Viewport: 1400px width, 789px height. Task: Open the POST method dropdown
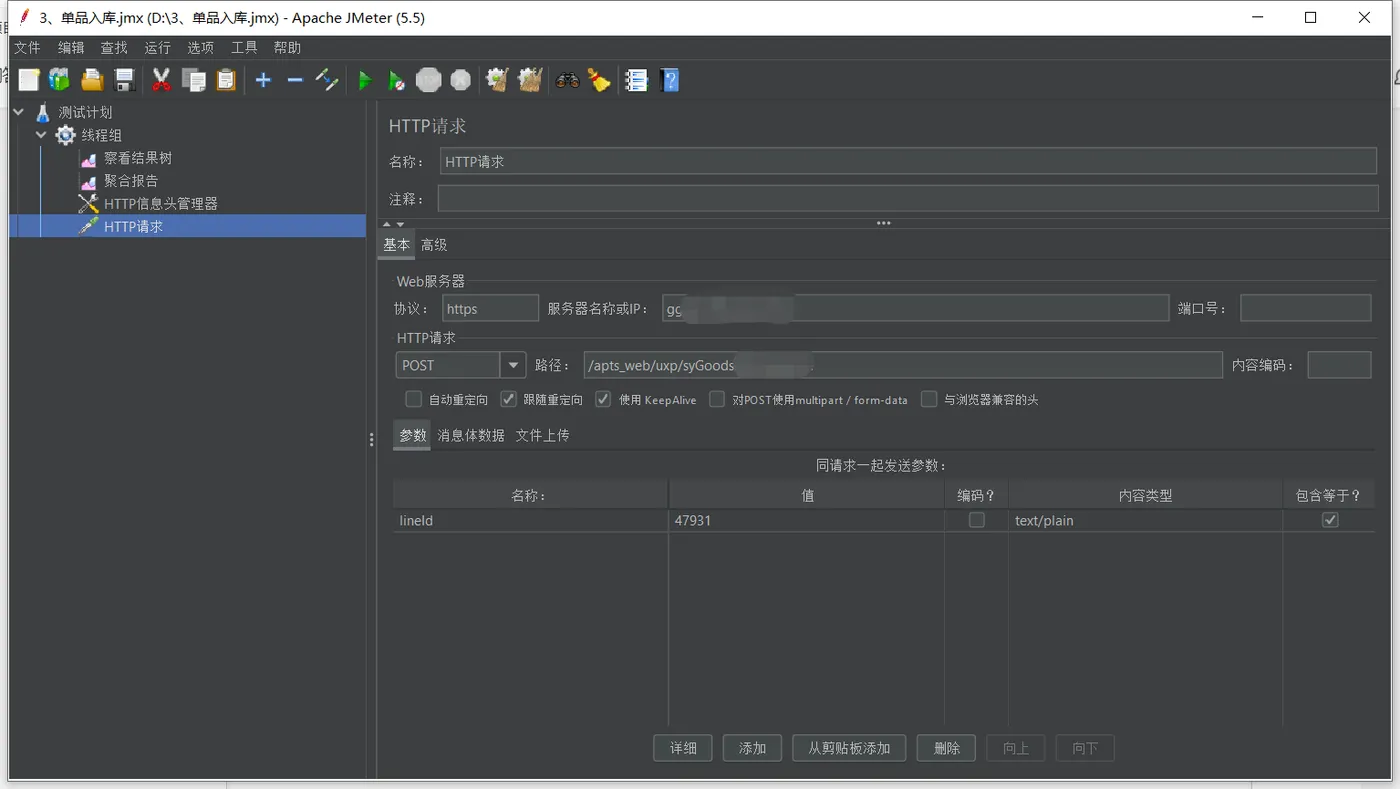513,365
